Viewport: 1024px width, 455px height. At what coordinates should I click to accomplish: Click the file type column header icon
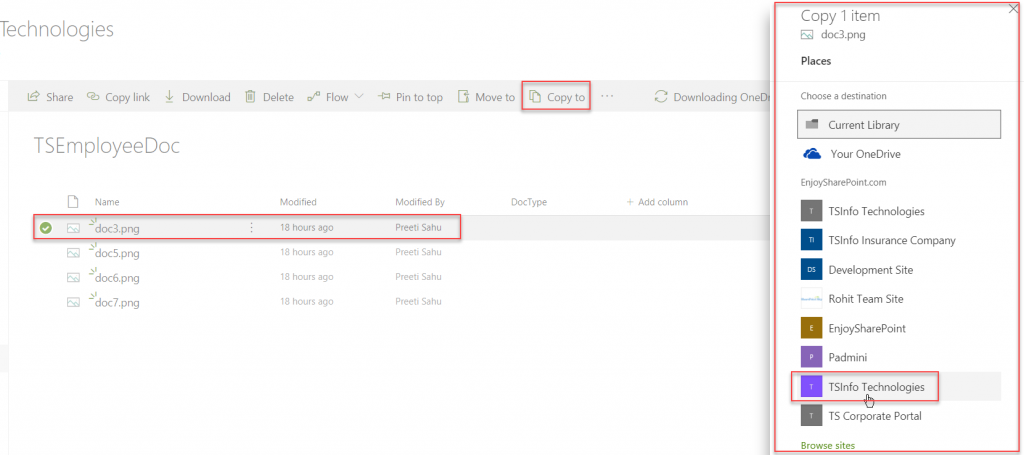click(x=73, y=202)
